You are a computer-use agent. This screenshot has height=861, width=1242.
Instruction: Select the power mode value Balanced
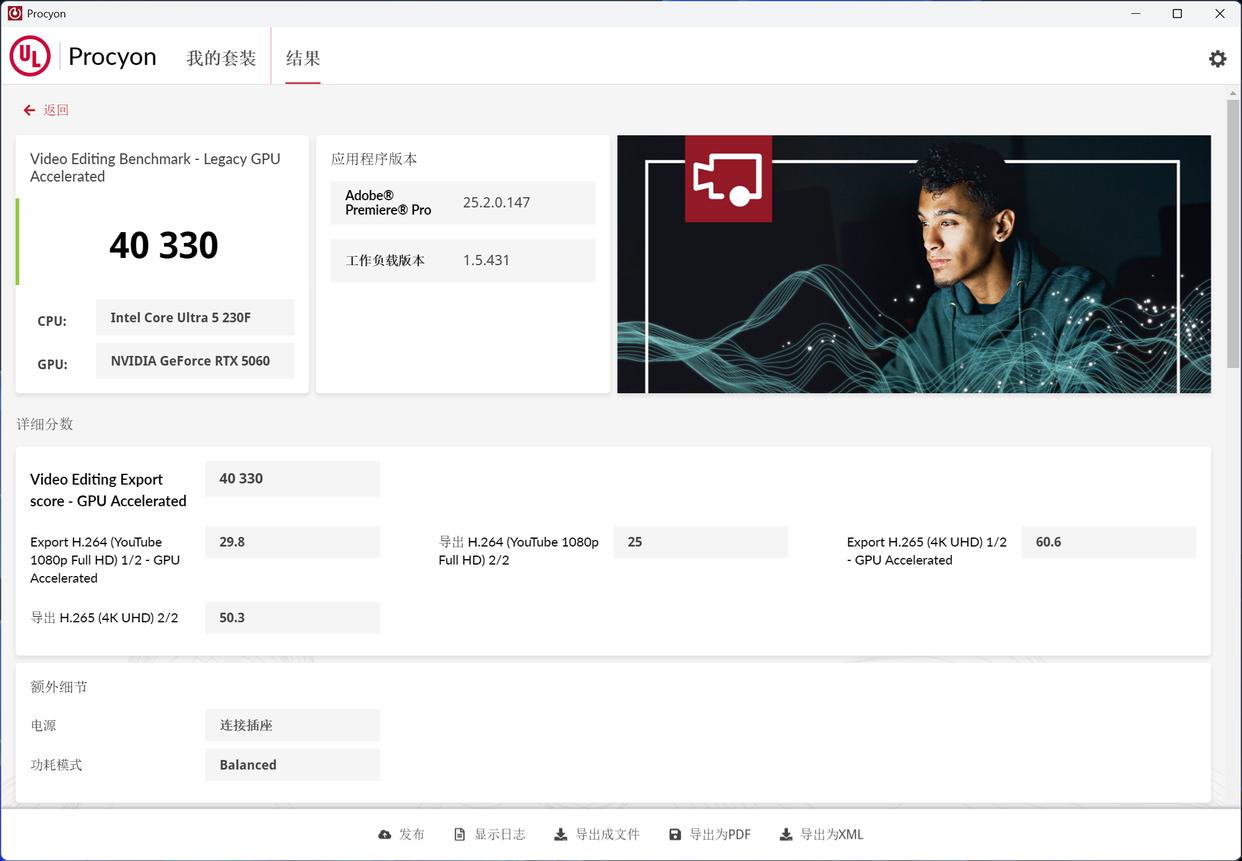coord(292,765)
